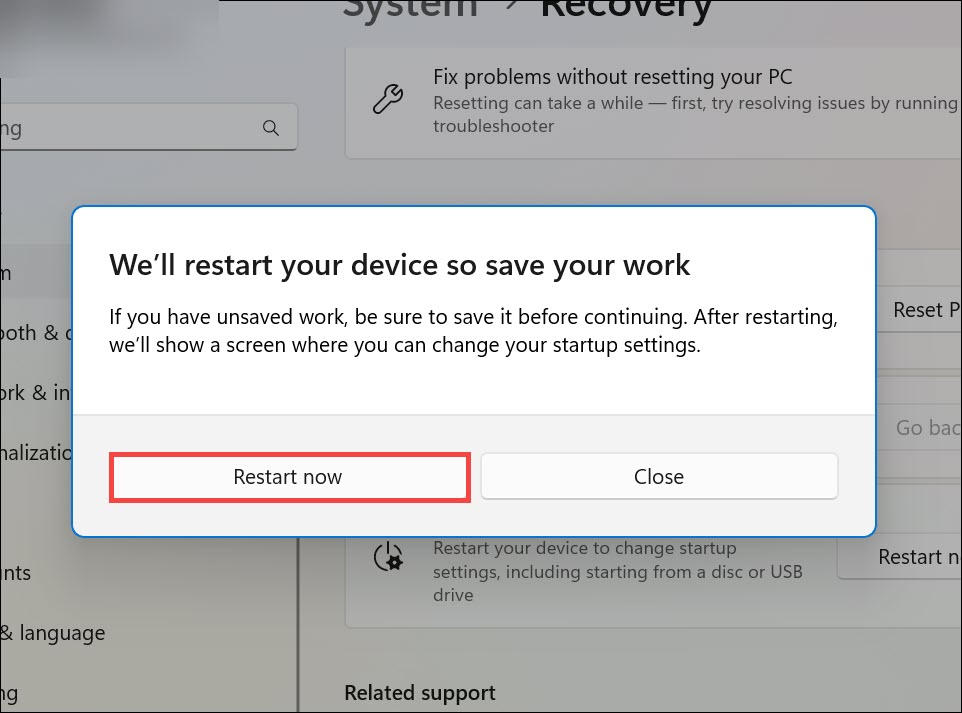Screen dimensions: 962x713
Task: Select Gaming in the sidebar
Action: tap(10, 692)
